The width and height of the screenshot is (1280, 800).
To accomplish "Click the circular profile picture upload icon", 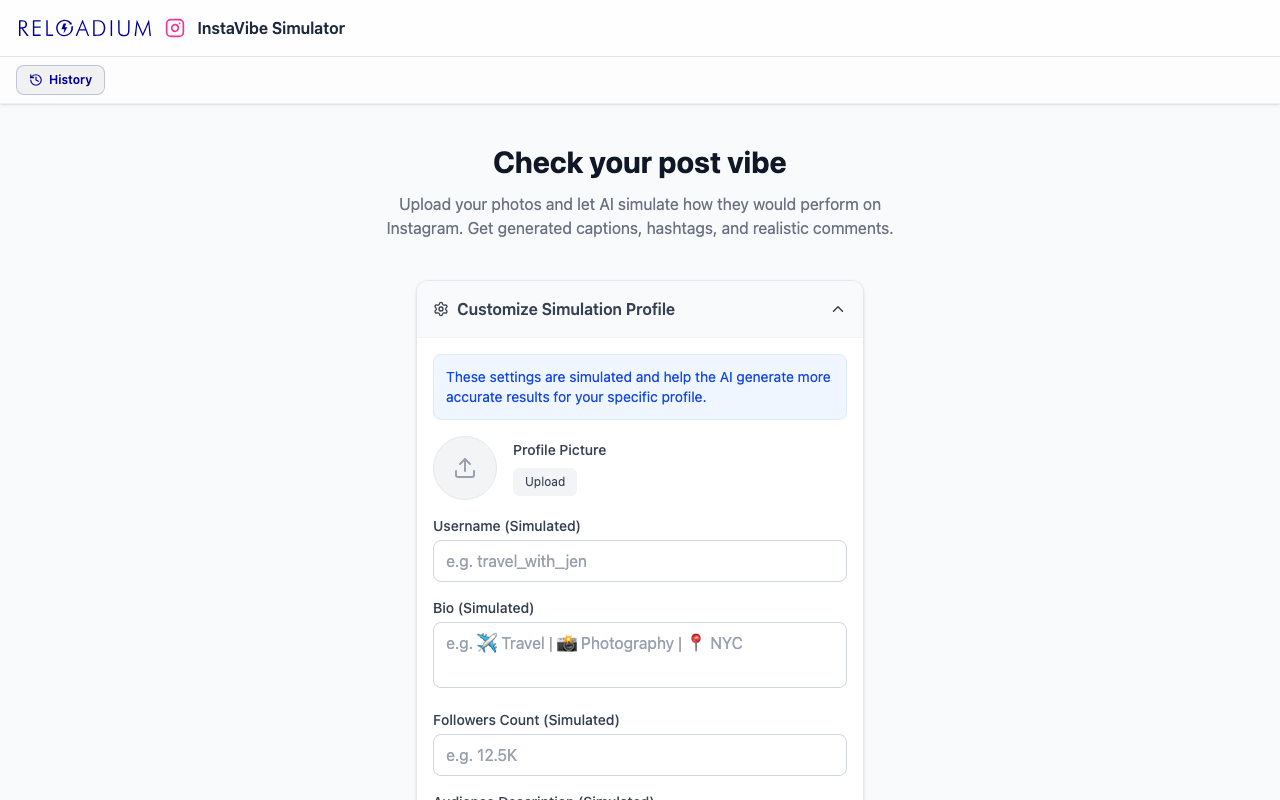I will coord(465,468).
